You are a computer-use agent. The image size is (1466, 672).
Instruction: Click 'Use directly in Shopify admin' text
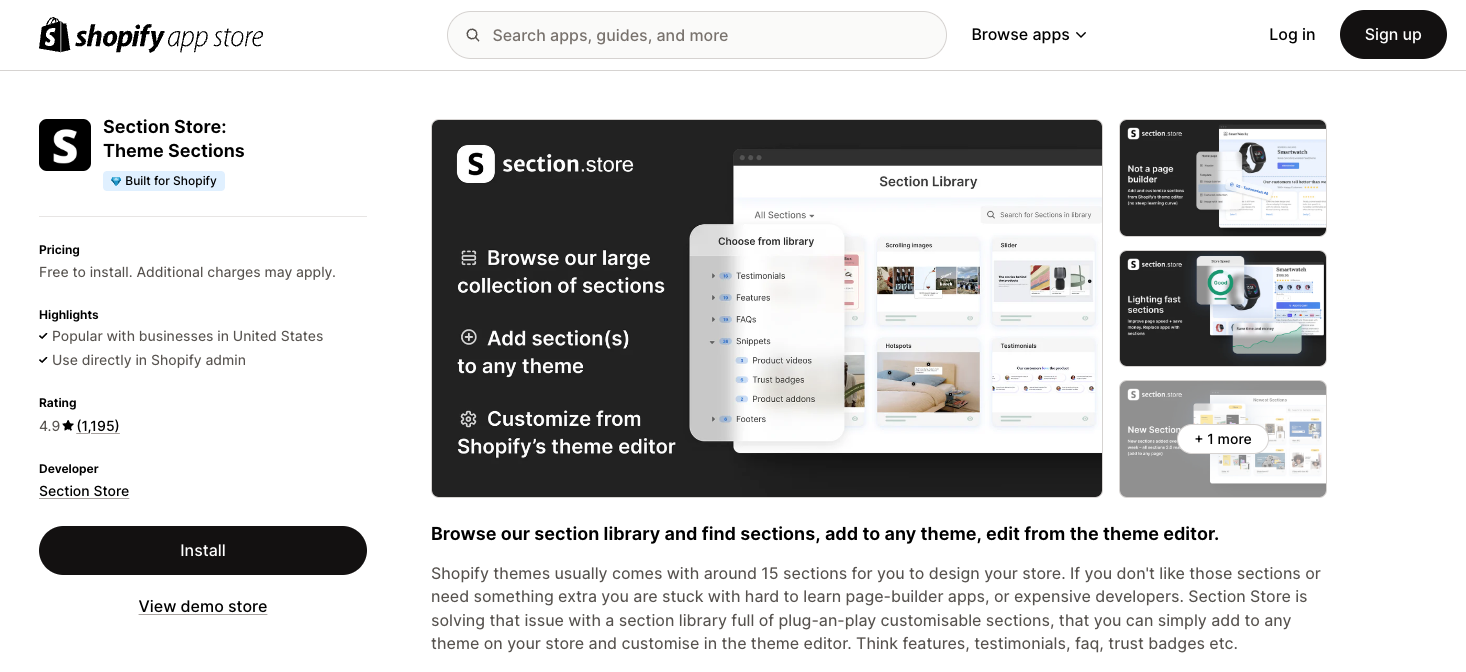coord(149,360)
